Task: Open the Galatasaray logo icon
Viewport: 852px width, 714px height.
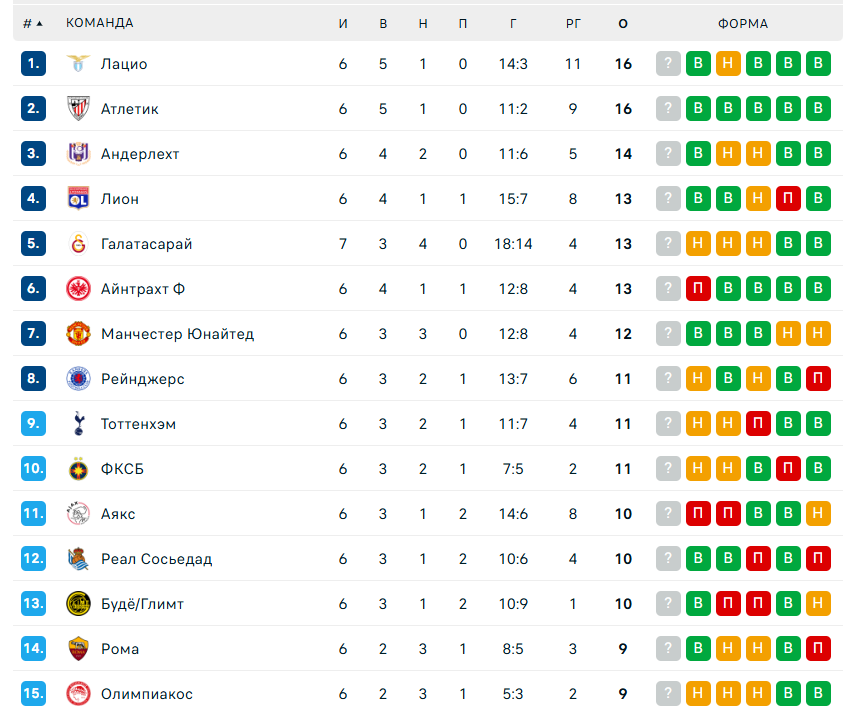Action: (78, 244)
